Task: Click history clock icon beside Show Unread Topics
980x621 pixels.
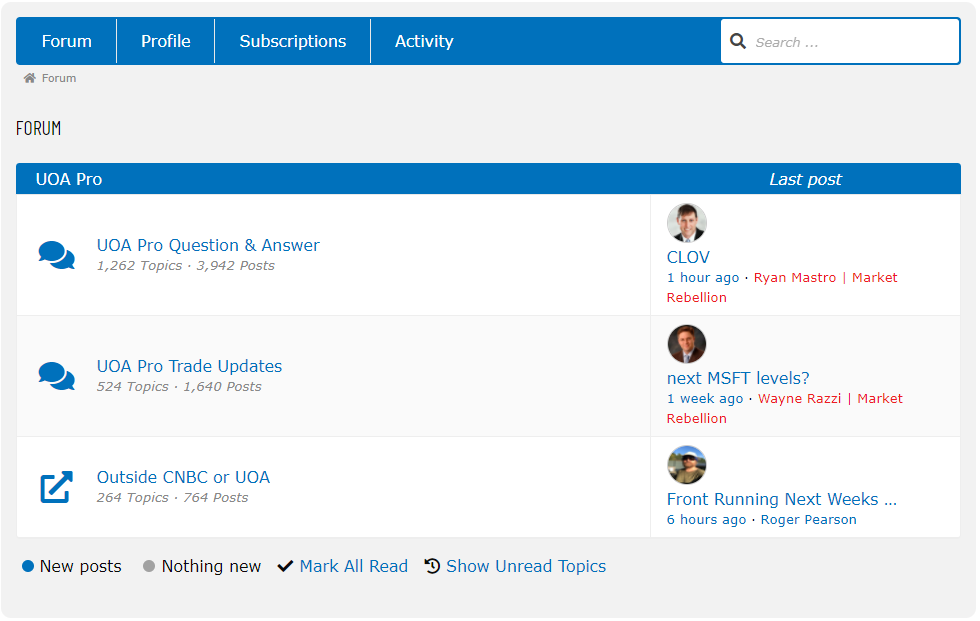Action: pos(432,565)
